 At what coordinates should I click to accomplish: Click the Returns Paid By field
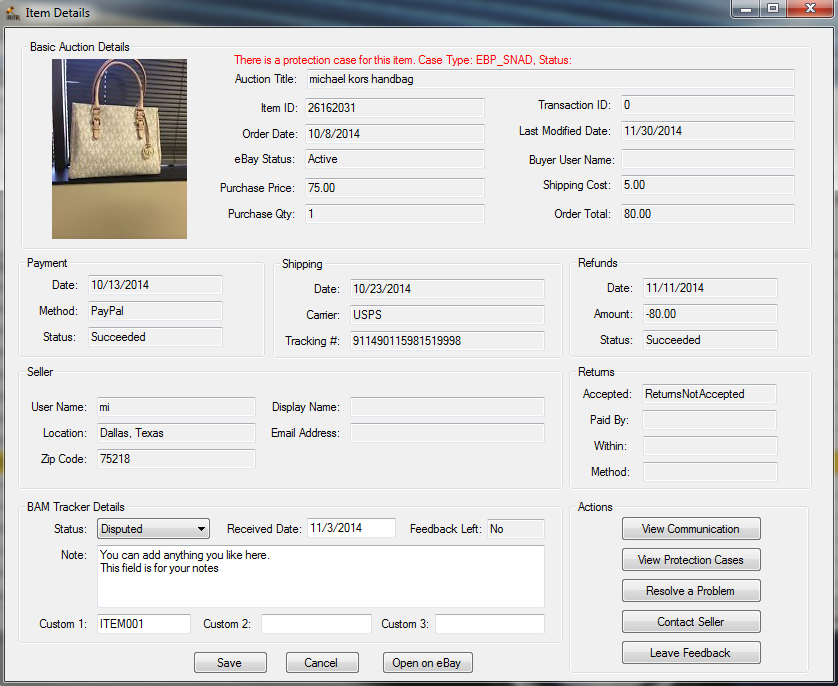click(x=710, y=420)
